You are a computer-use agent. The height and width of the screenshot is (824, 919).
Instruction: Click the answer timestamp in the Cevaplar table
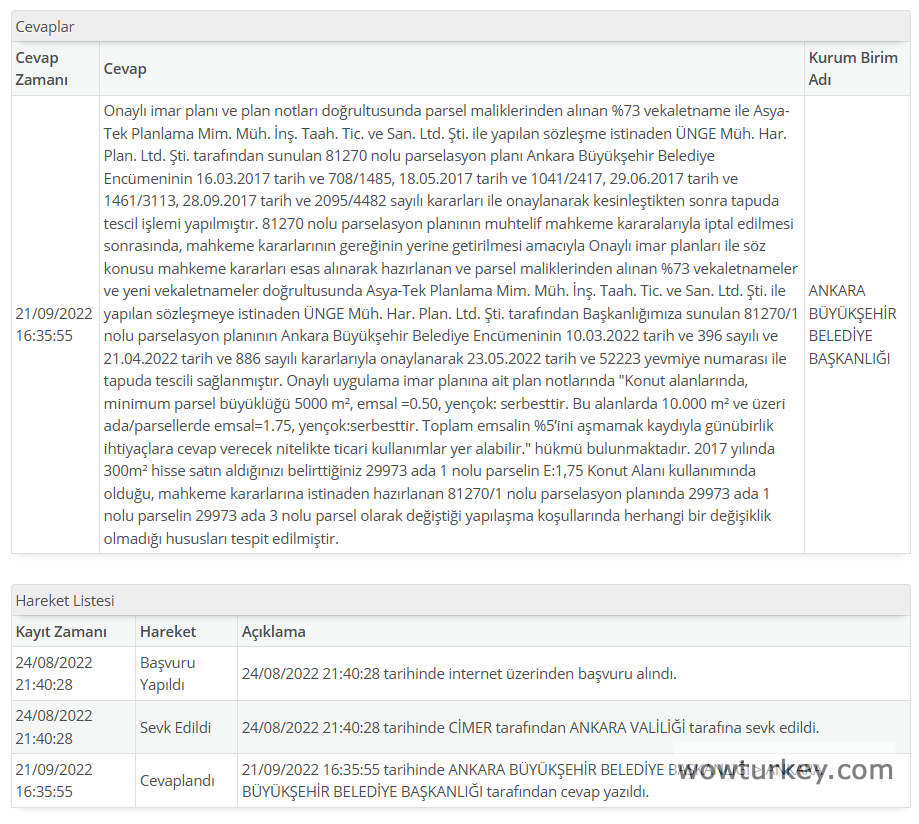54,325
